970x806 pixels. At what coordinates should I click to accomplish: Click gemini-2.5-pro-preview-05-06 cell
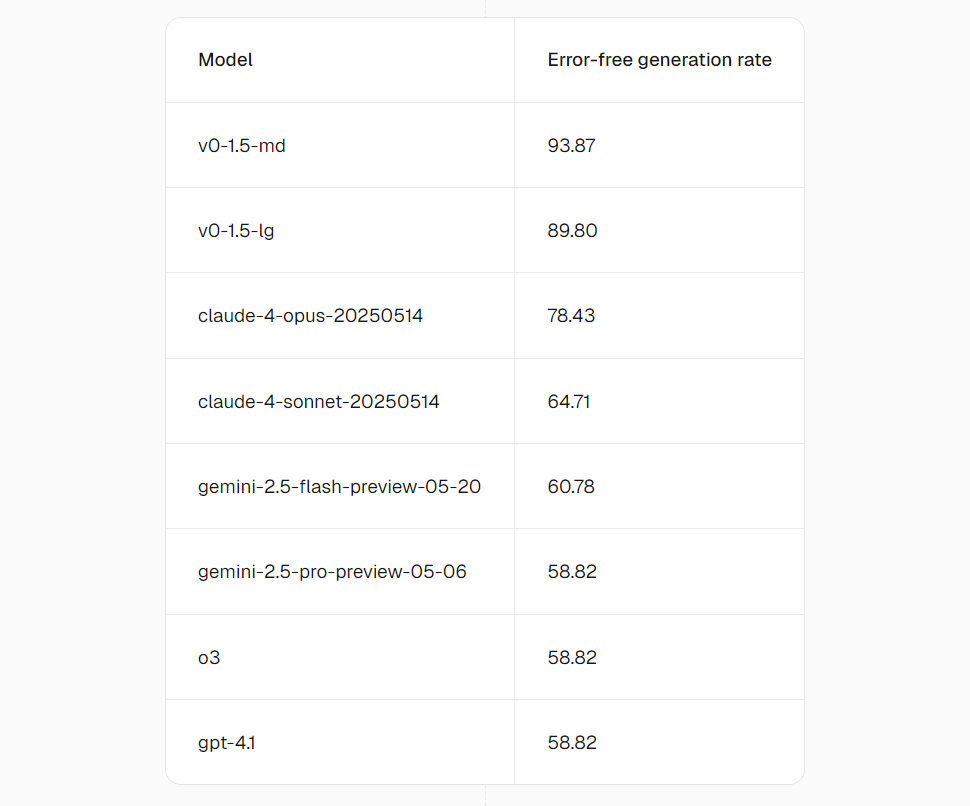(332, 572)
